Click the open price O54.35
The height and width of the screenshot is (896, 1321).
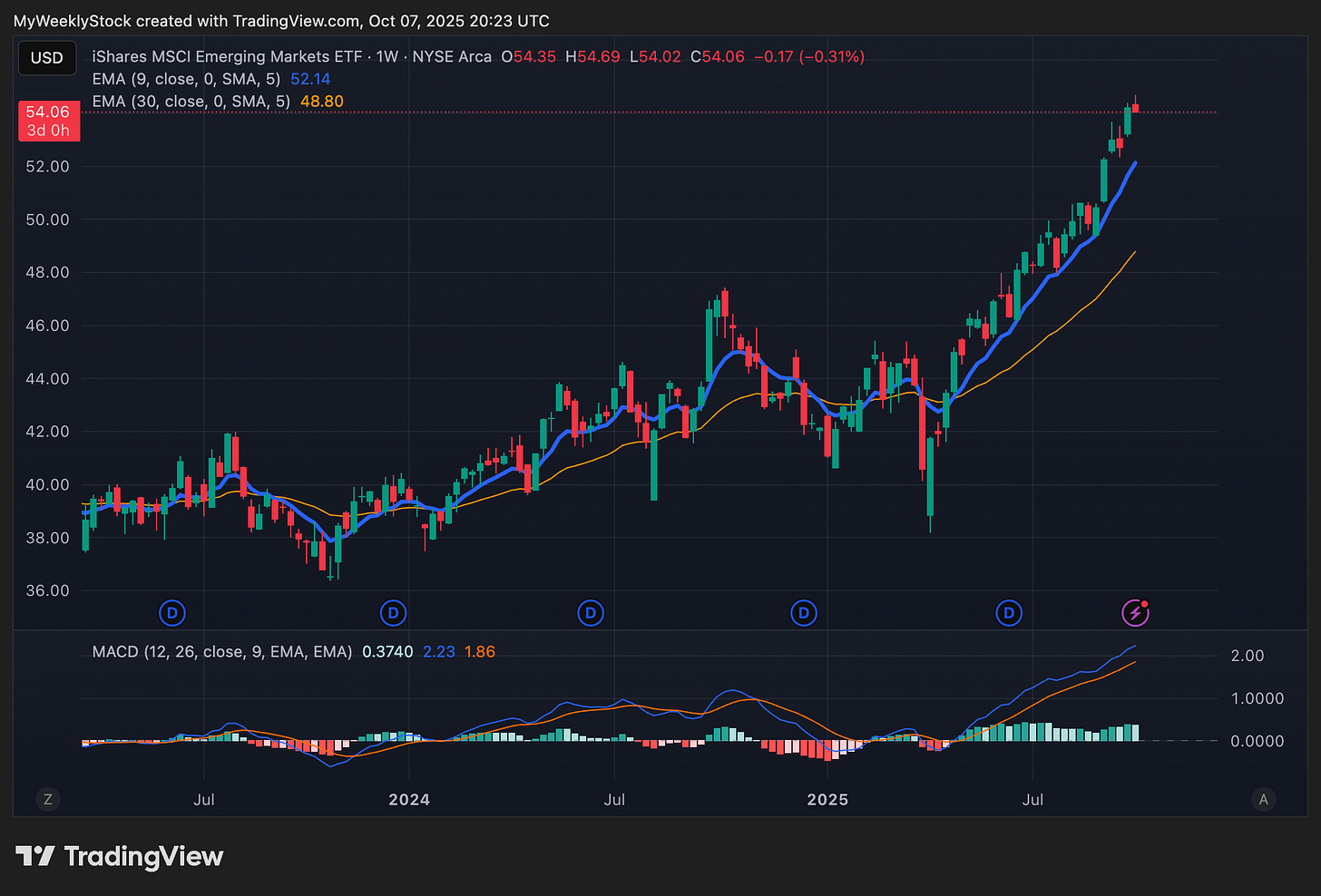tap(529, 56)
